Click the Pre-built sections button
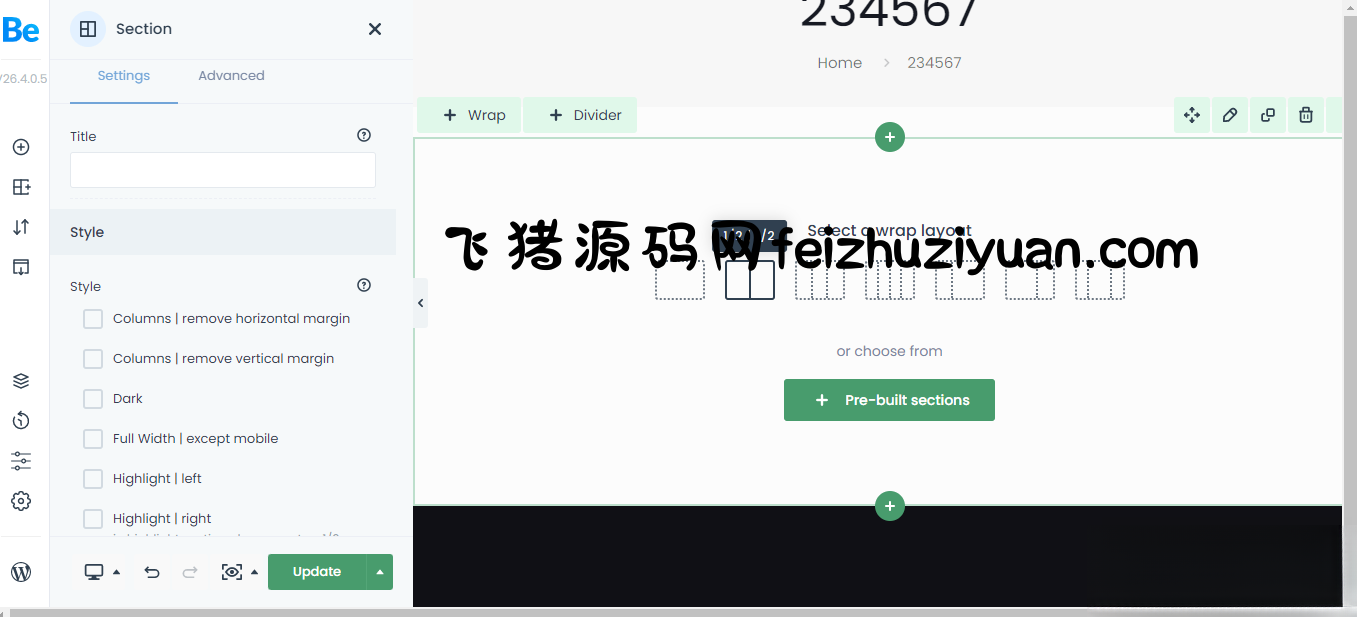 click(x=889, y=400)
